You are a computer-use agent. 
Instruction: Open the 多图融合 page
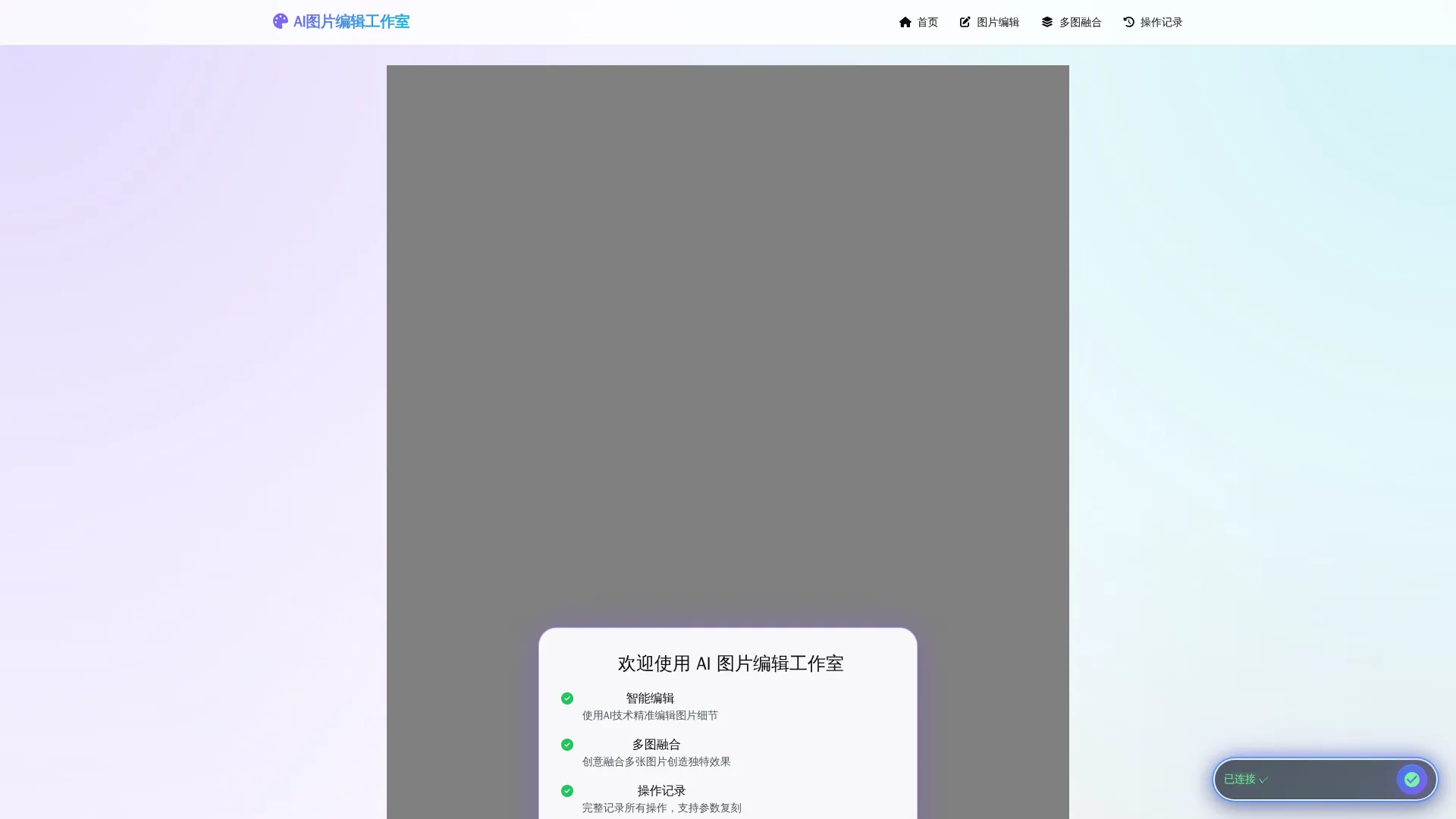pos(1080,22)
